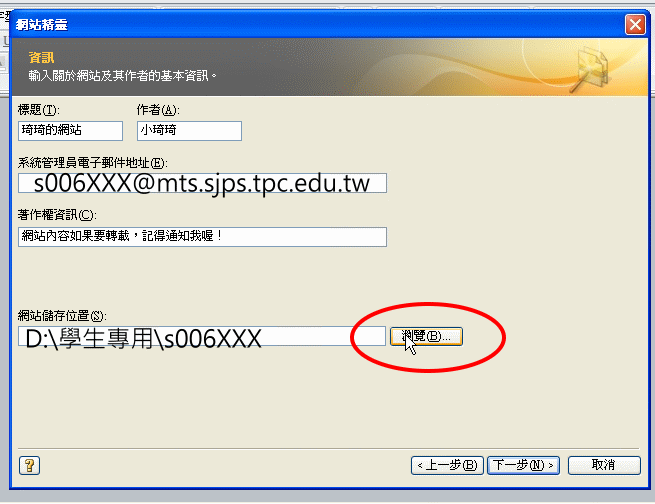Click the 網站儲存位置(S) label
Screen dimensions: 655x504
[x=62, y=316]
